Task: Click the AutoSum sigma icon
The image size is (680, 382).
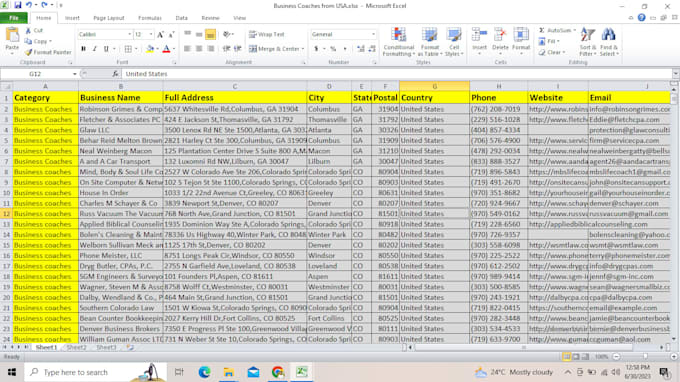Action: coord(542,30)
